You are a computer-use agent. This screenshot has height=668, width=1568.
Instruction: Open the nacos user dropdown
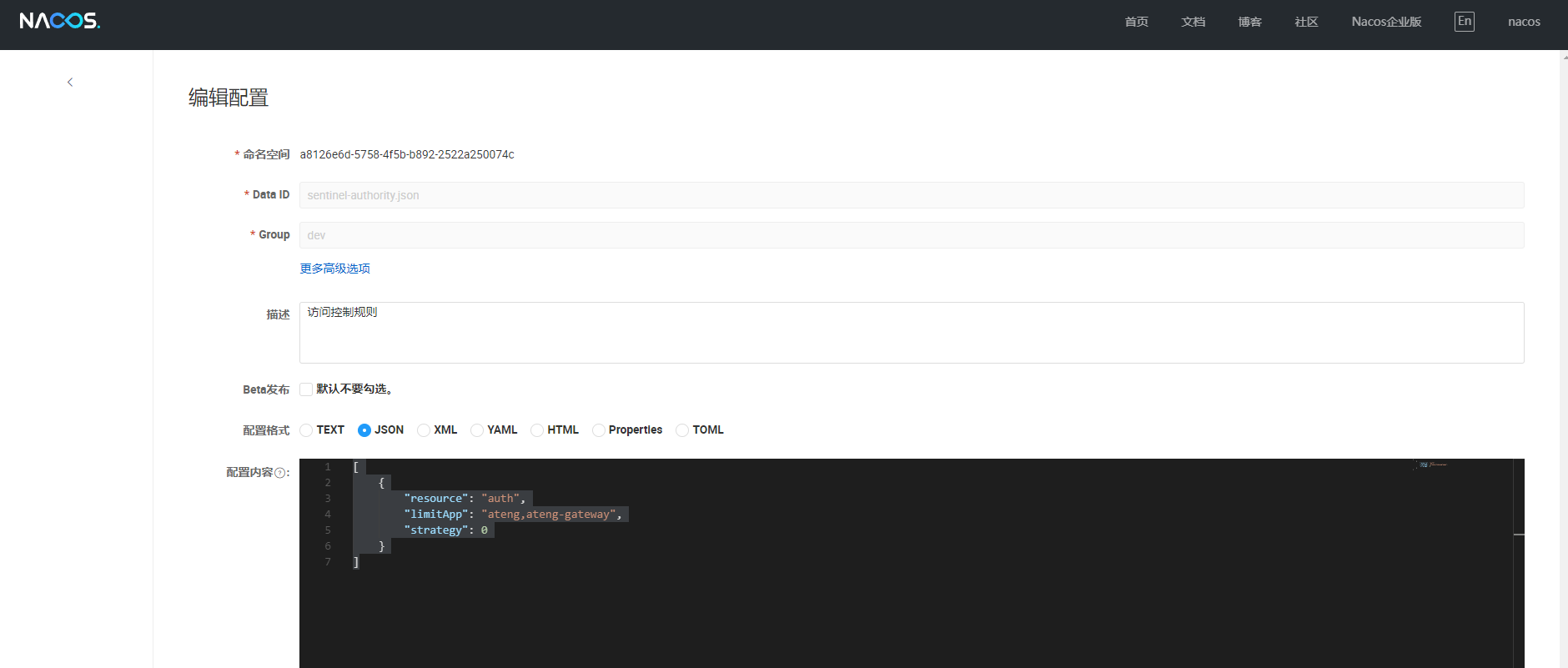[x=1523, y=22]
